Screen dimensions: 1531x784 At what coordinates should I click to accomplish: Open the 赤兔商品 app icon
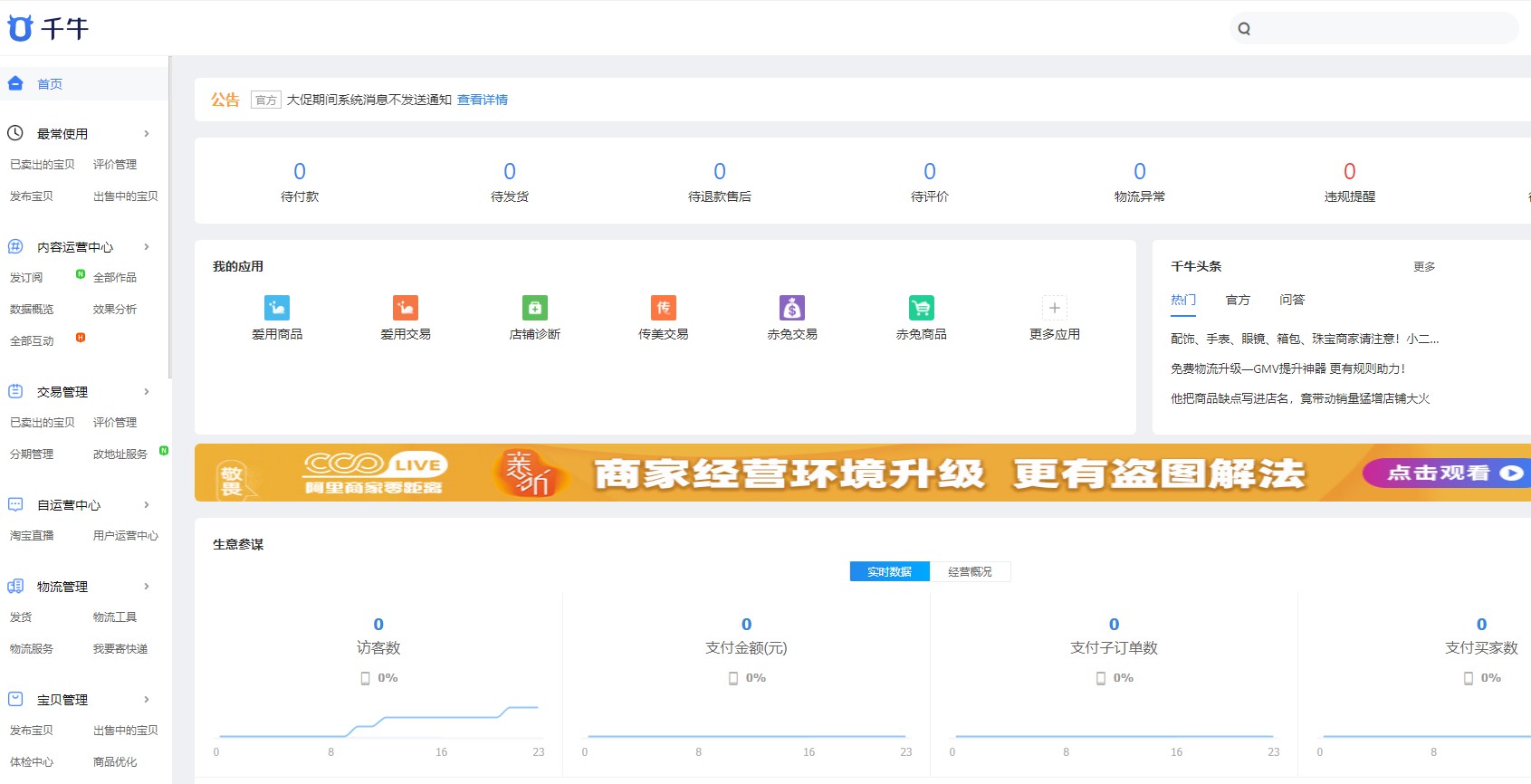922,308
